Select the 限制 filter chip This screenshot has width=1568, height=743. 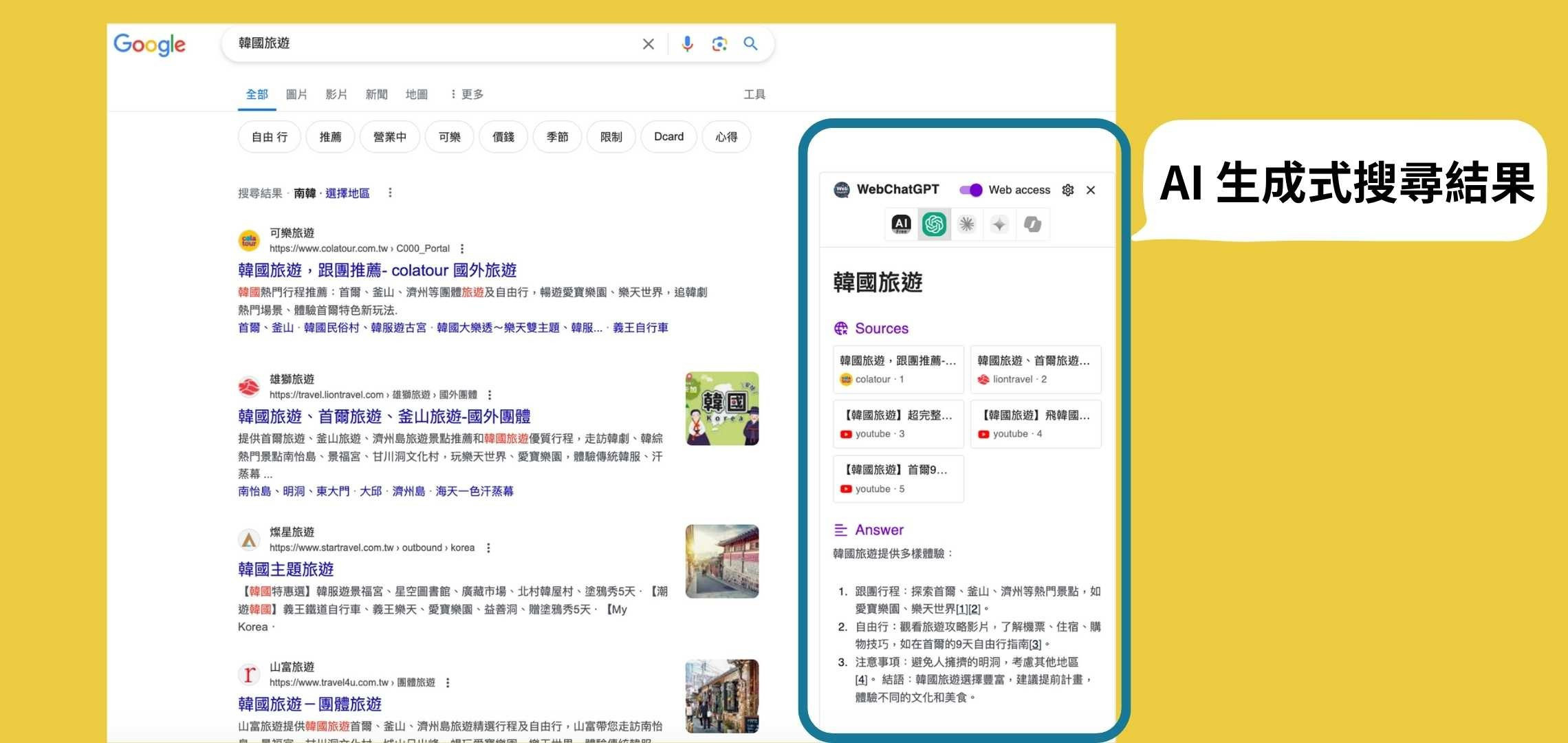tap(611, 137)
